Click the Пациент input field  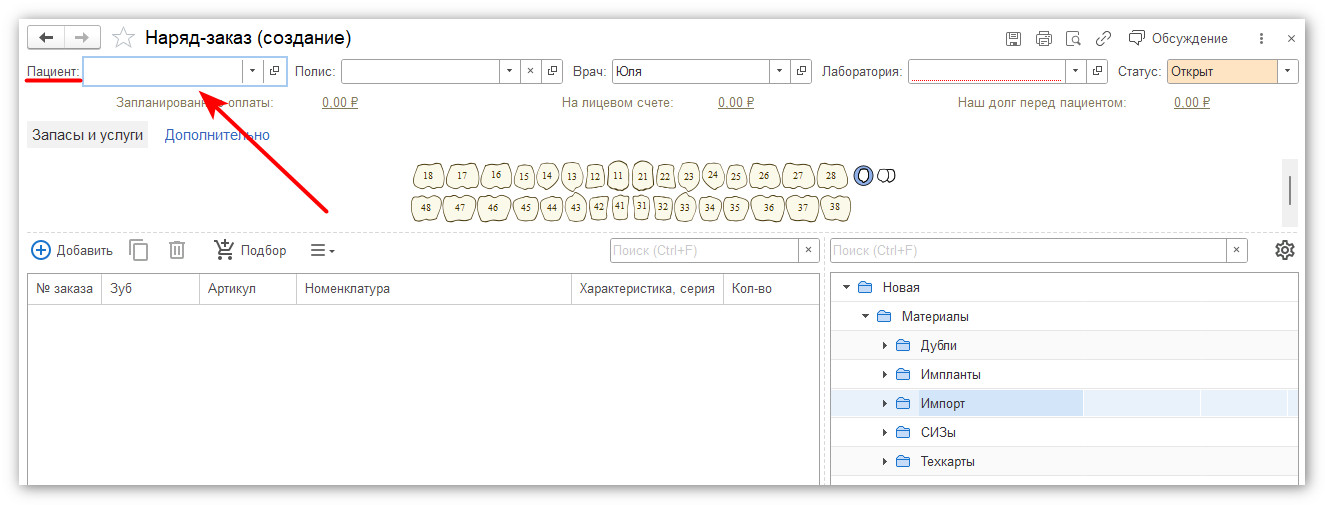coord(163,71)
